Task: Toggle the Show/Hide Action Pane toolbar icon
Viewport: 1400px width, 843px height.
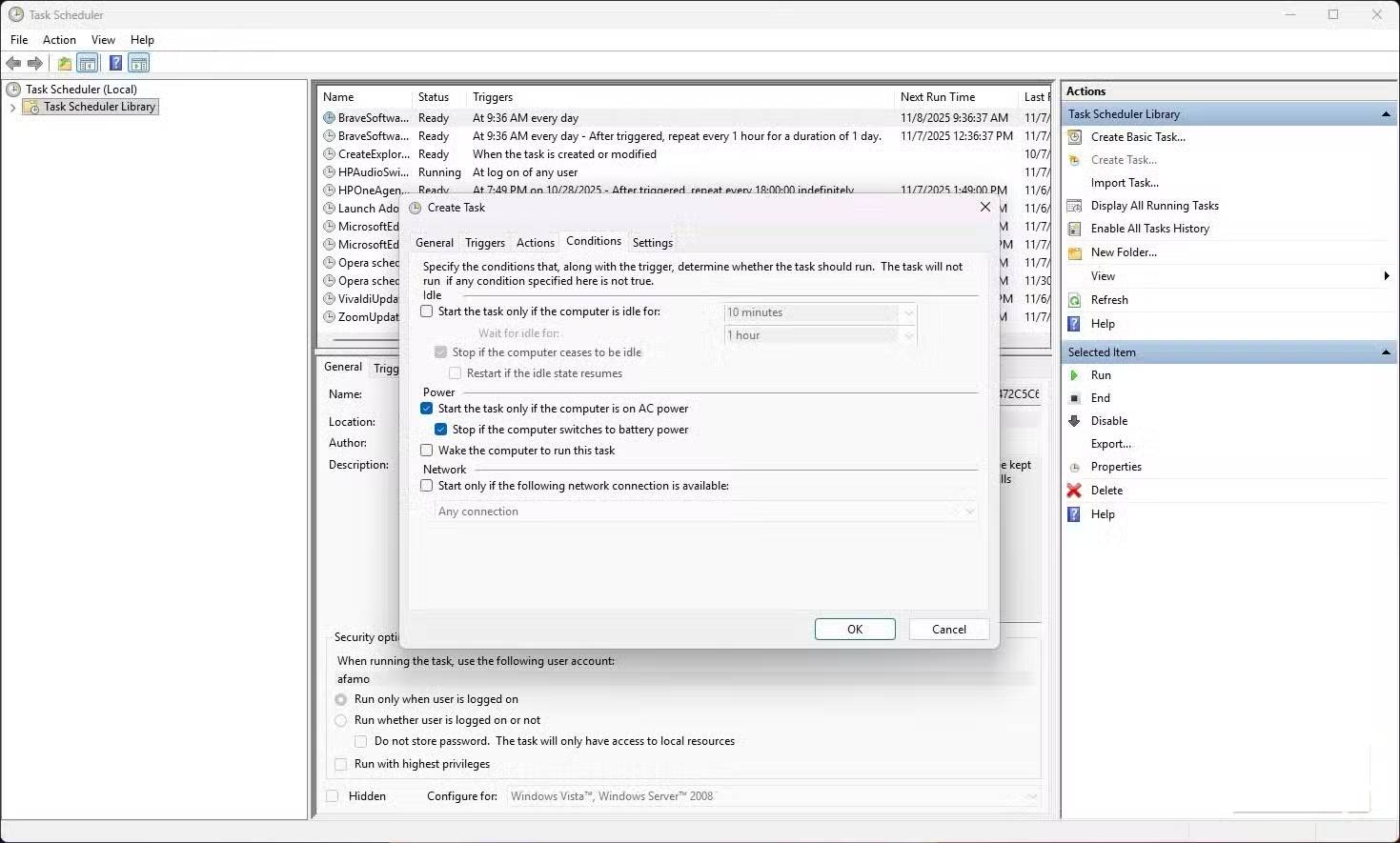Action: click(139, 64)
